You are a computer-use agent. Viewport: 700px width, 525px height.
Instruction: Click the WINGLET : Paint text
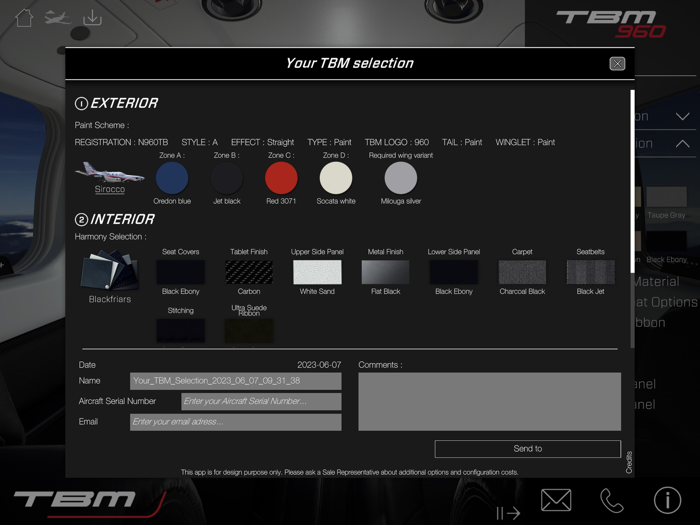(525, 142)
